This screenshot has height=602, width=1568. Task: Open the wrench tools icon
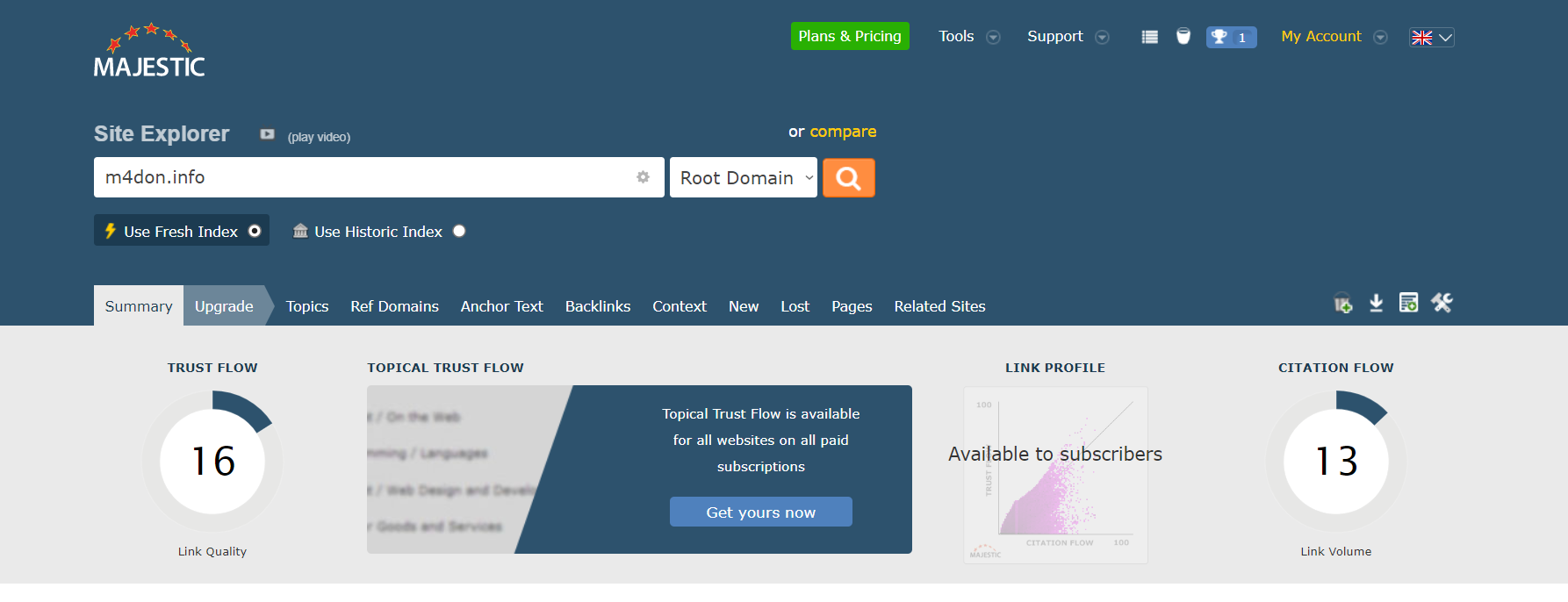(x=1442, y=303)
